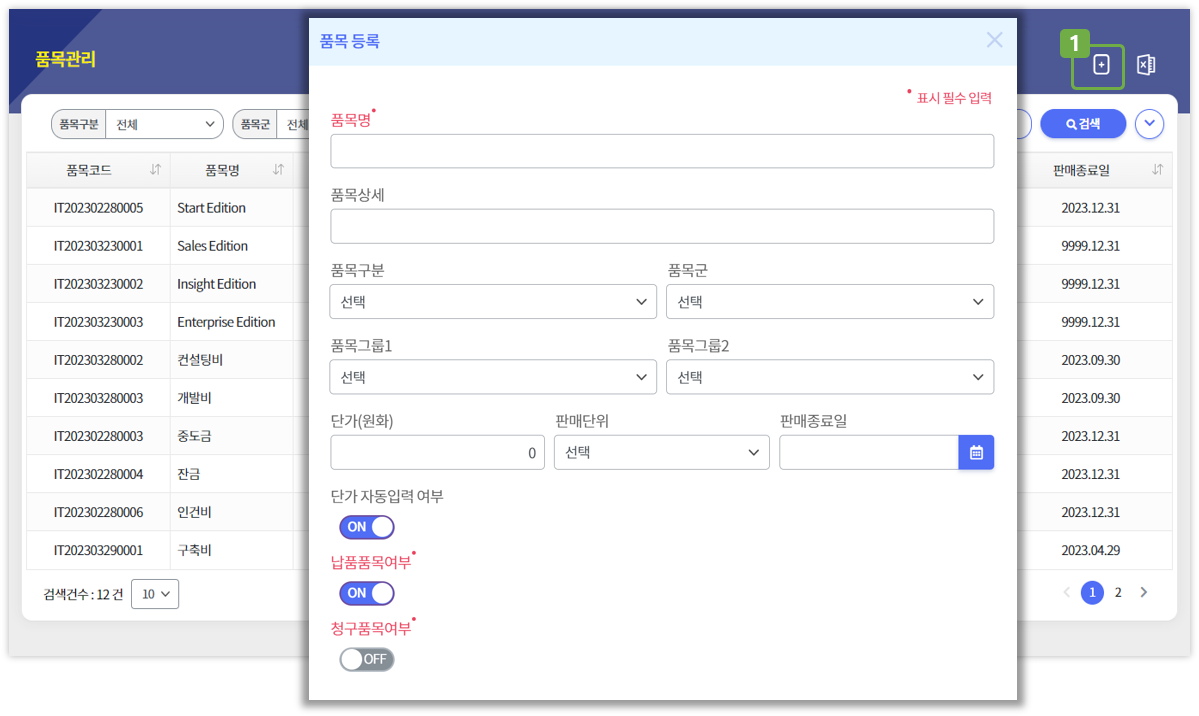Select the 인건비 row name
1199x716 pixels.
(194, 513)
